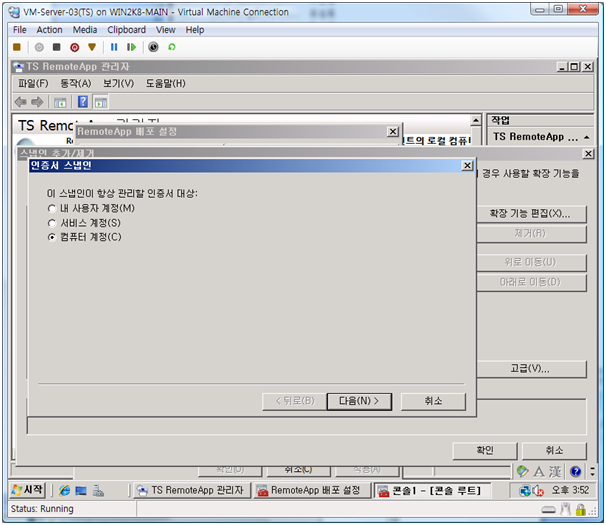Open the 도움말(H) menu
The image size is (606, 525).
click(165, 84)
